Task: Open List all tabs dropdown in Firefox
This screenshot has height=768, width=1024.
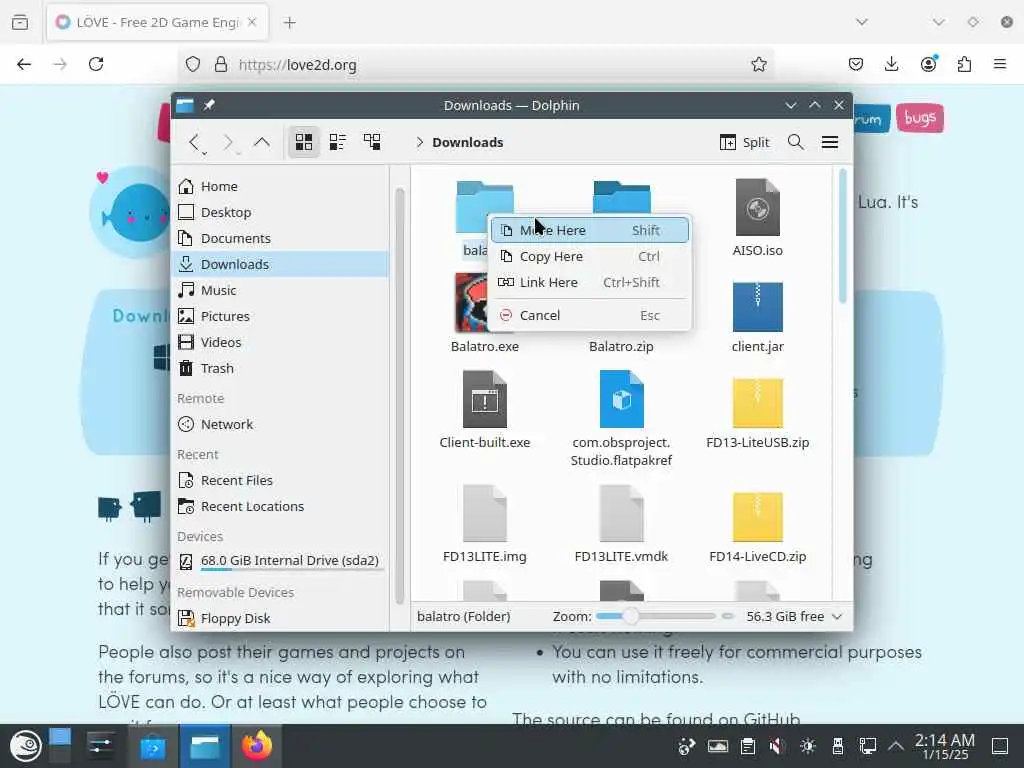Action: click(x=862, y=22)
